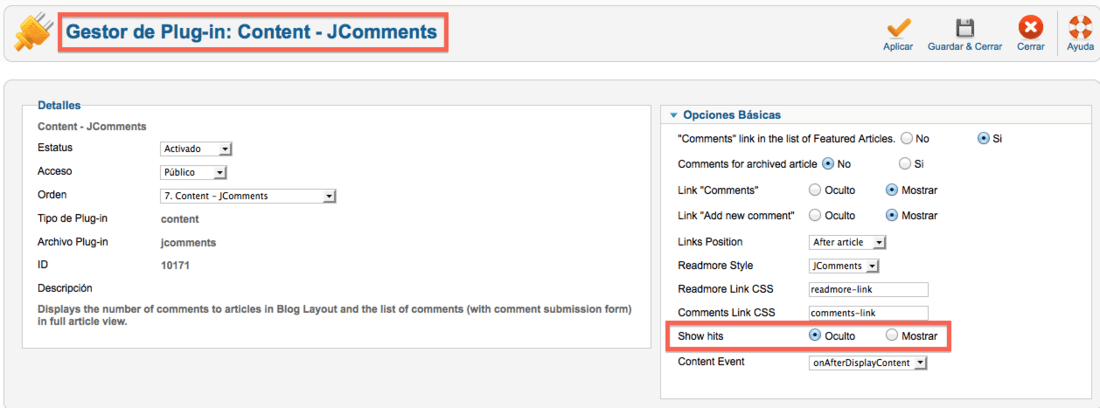This screenshot has width=1100, height=408.
Task: Open the Readmore Style JComments dropdown
Action: pyautogui.click(x=844, y=266)
